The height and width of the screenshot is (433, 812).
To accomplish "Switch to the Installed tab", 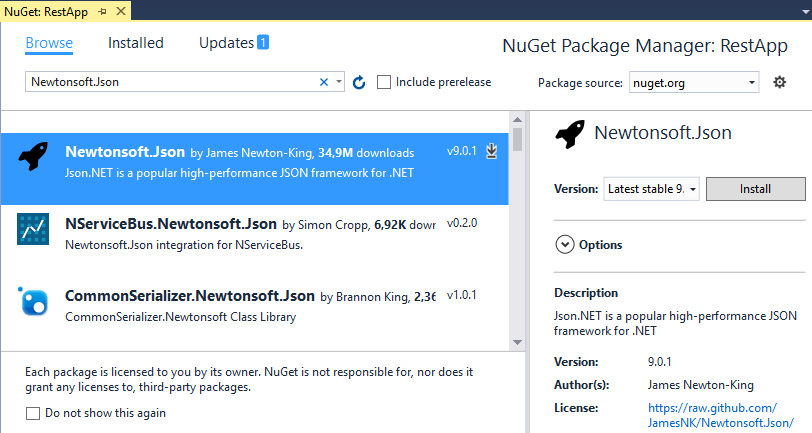I will click(x=136, y=43).
